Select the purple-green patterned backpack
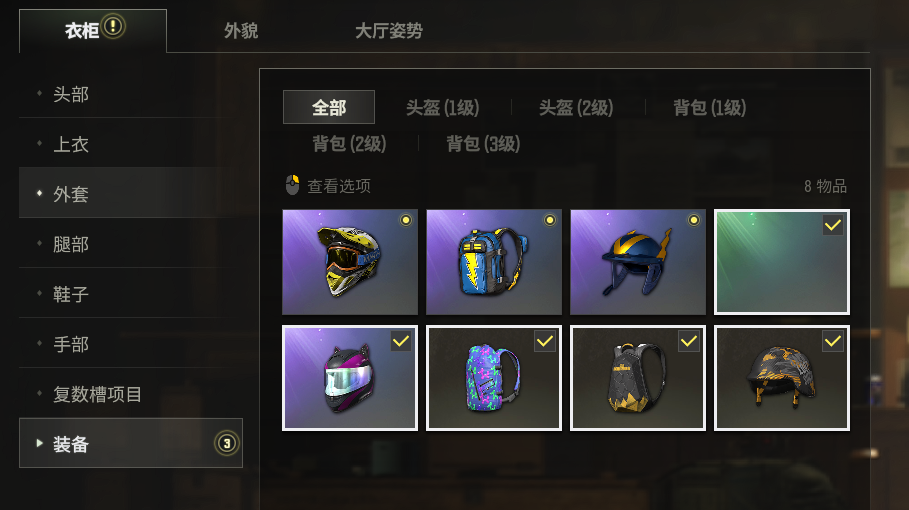Image resolution: width=909 pixels, height=510 pixels. point(494,378)
